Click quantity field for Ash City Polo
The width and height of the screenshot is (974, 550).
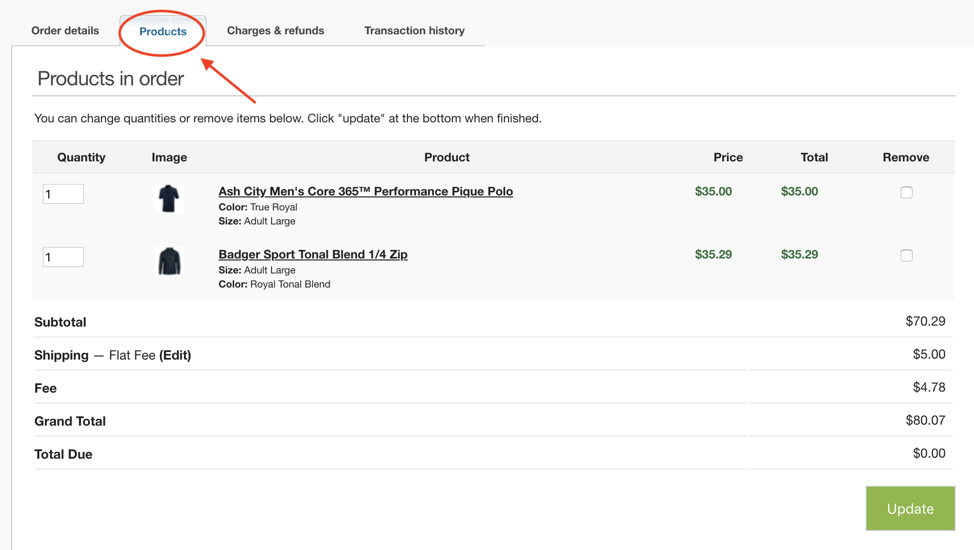point(63,194)
